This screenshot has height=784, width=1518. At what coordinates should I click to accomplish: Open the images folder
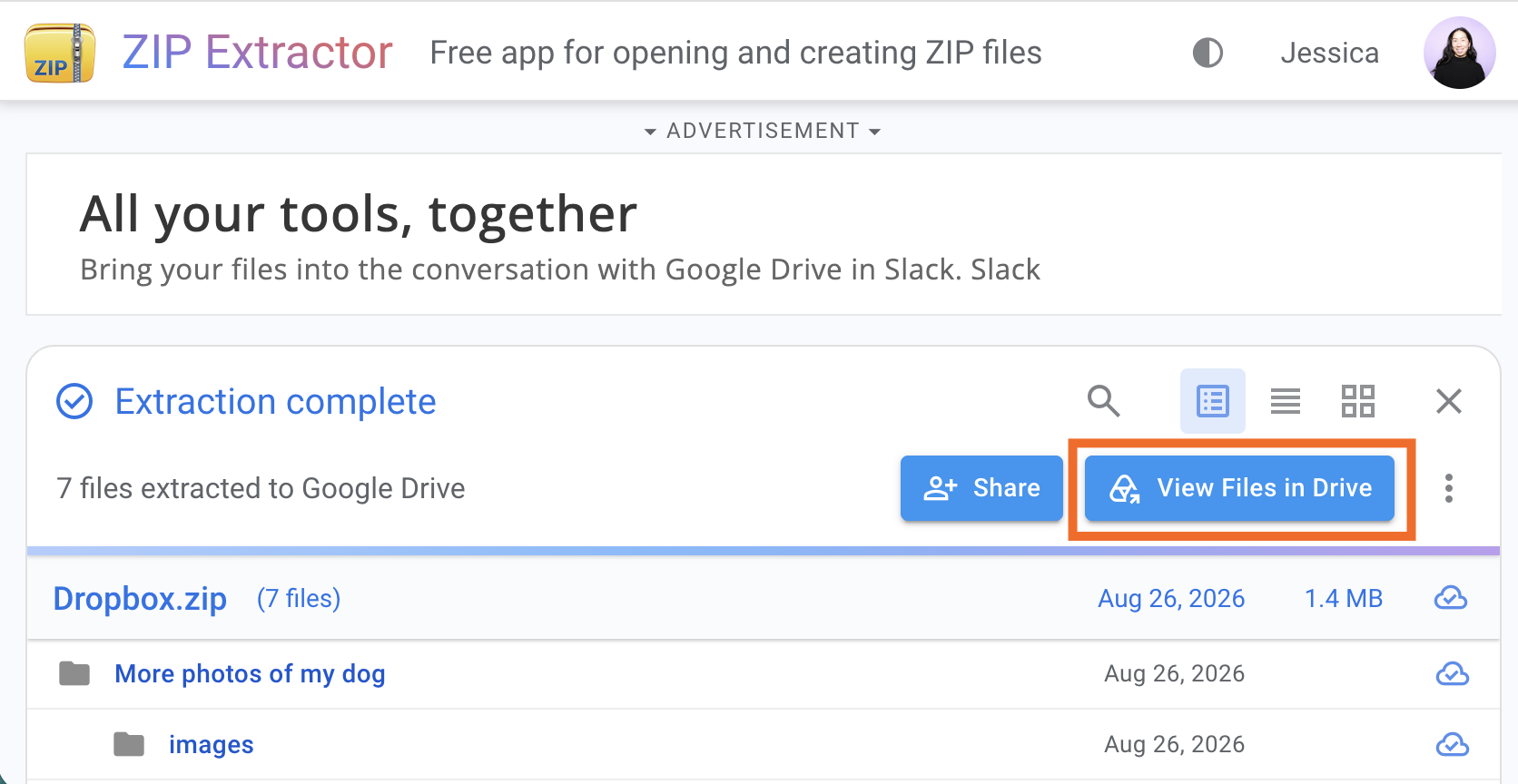coord(212,745)
